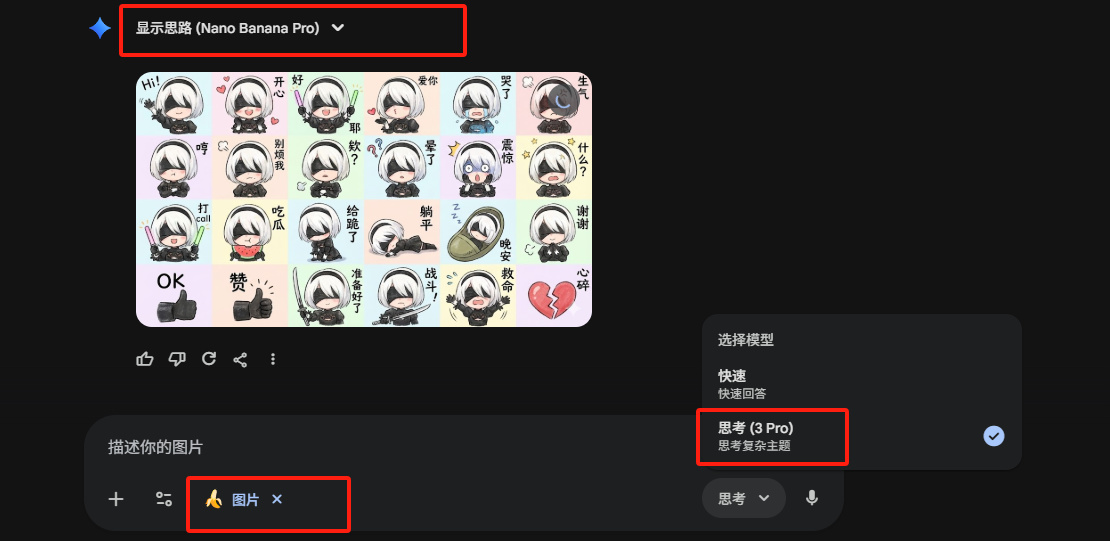Click the banana icon in the 图片 chip
The image size is (1110, 541).
214,499
